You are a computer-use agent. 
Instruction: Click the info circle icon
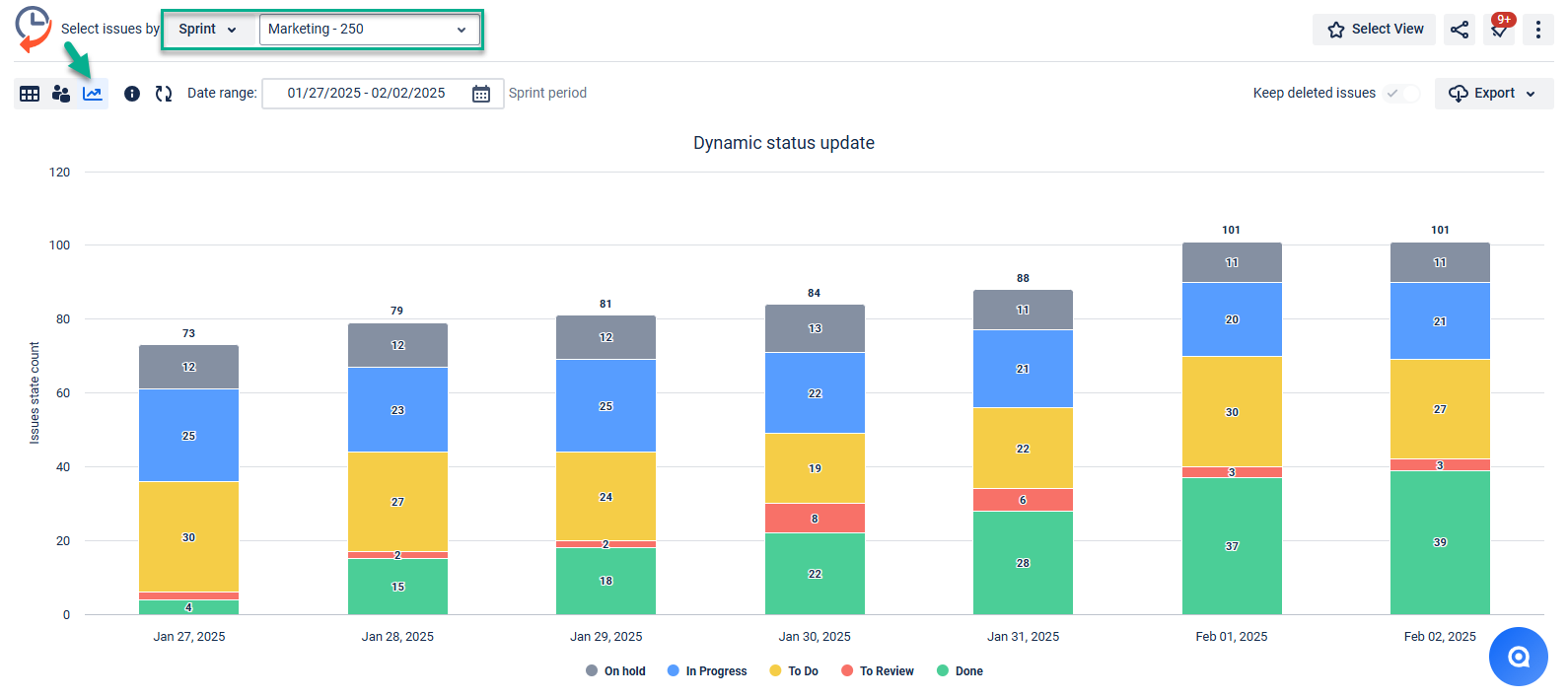tap(132, 94)
